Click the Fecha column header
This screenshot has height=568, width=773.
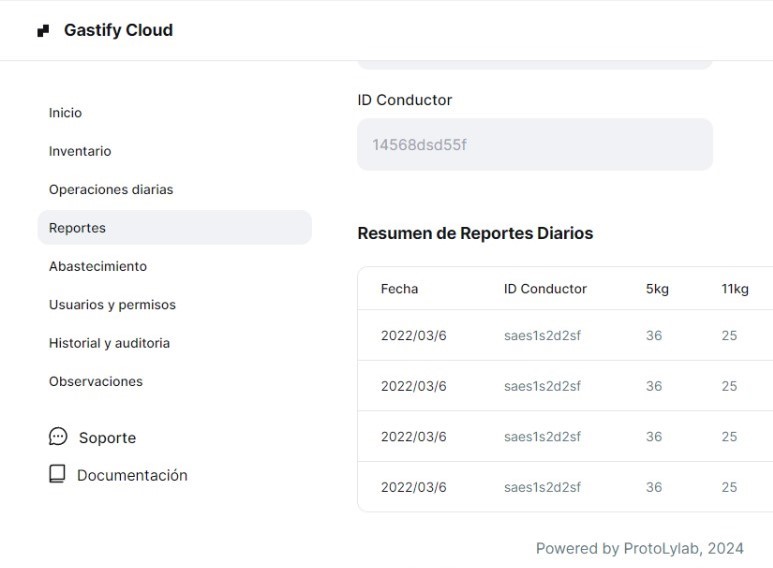[399, 289]
